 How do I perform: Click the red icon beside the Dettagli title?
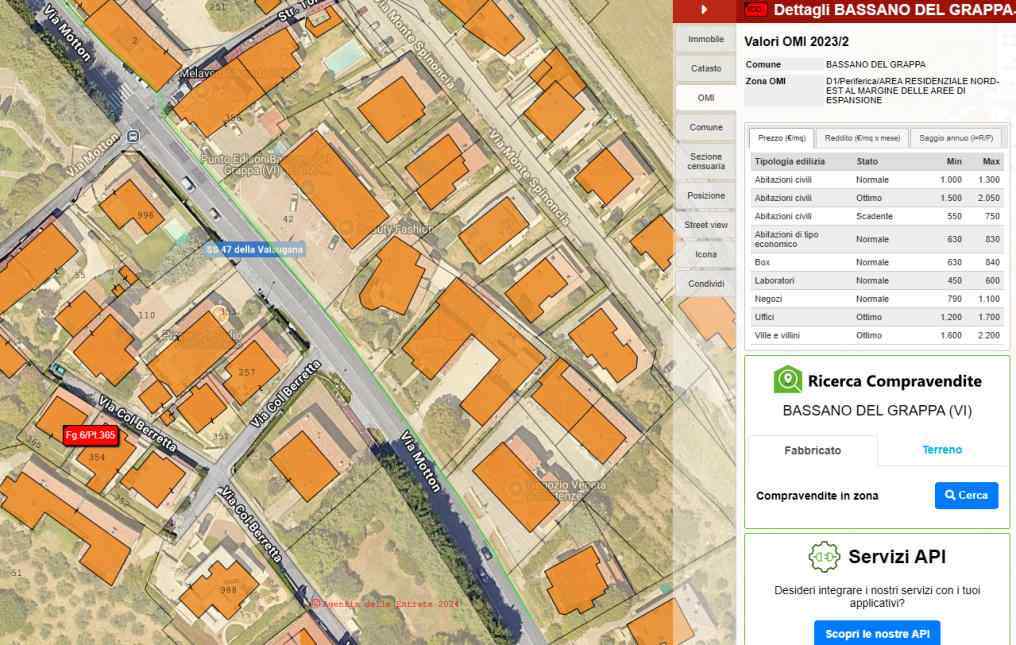tap(757, 10)
